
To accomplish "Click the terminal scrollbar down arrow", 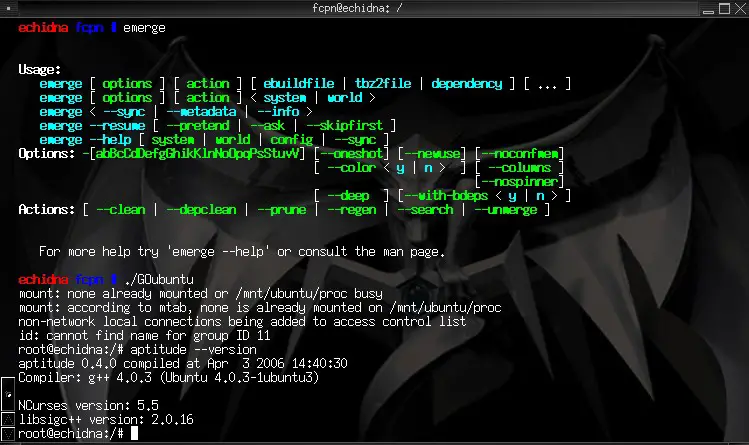I will 8,434.
